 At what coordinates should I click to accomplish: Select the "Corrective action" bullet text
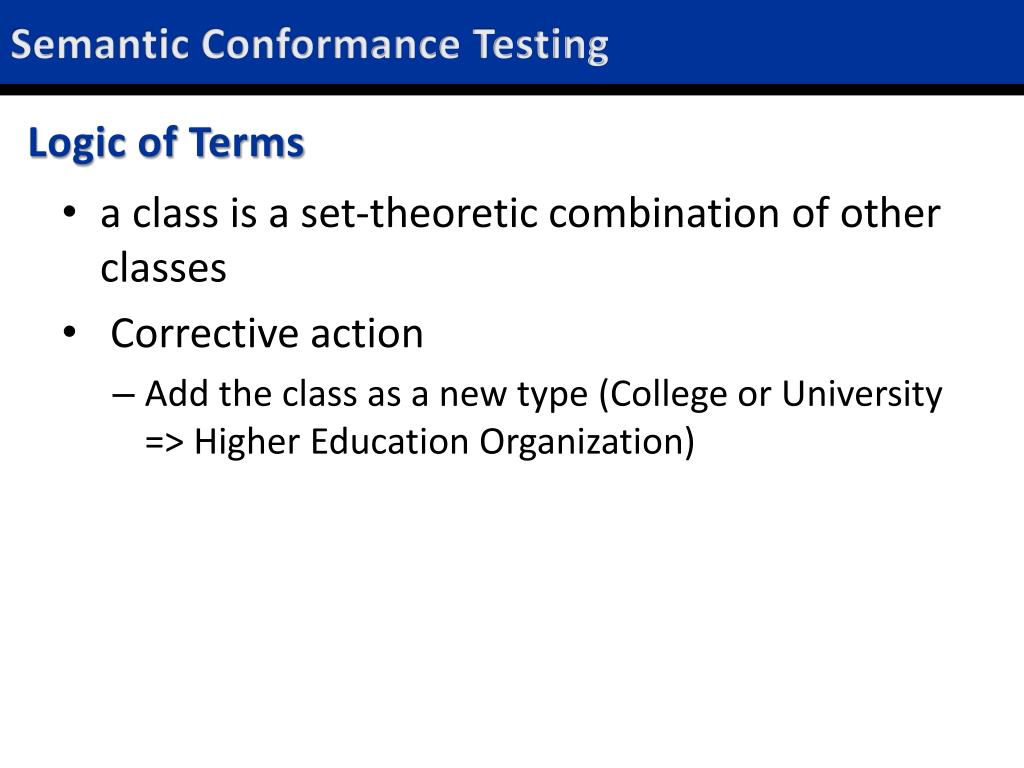click(x=267, y=333)
